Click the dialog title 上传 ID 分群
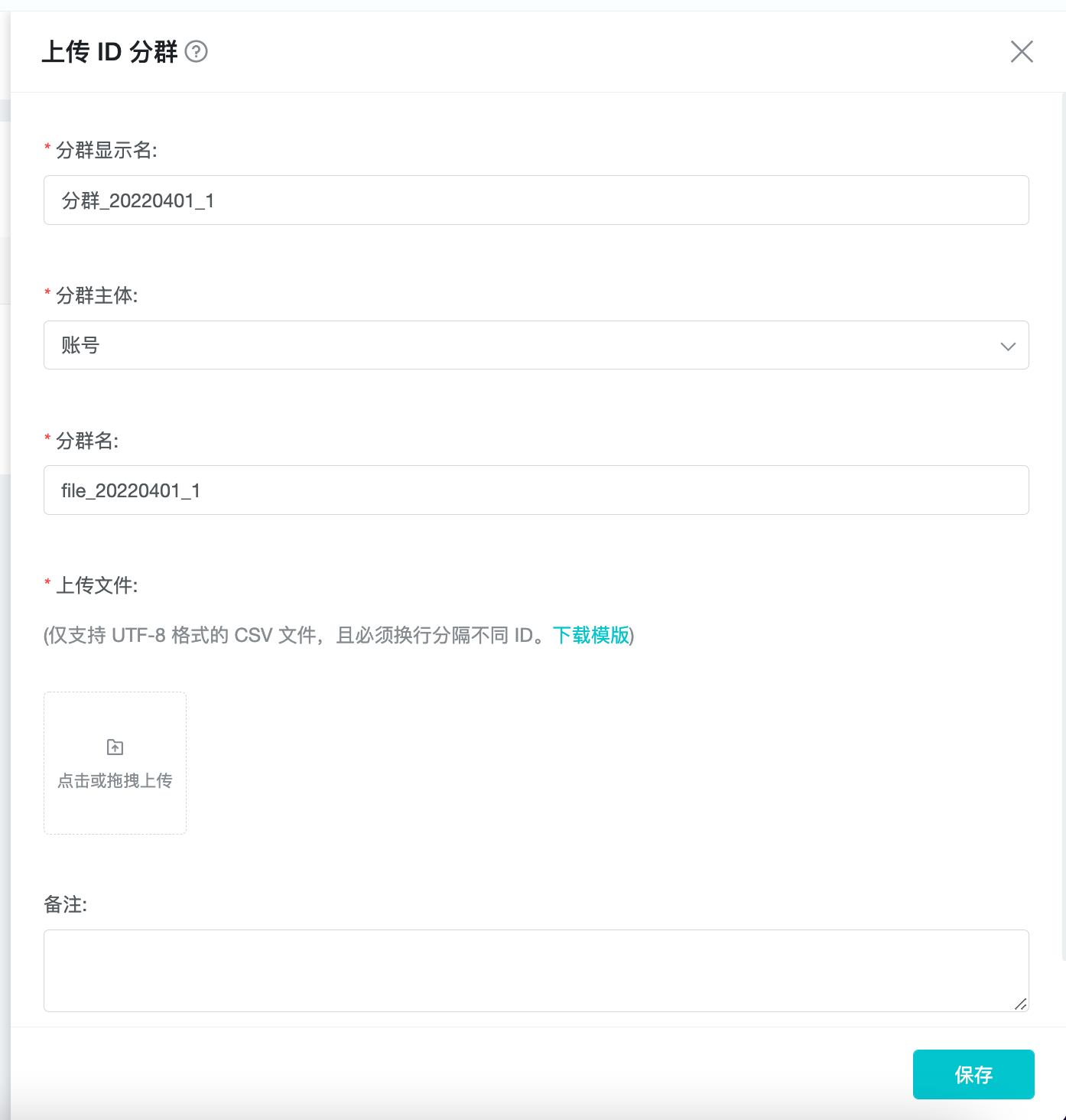 (x=111, y=52)
